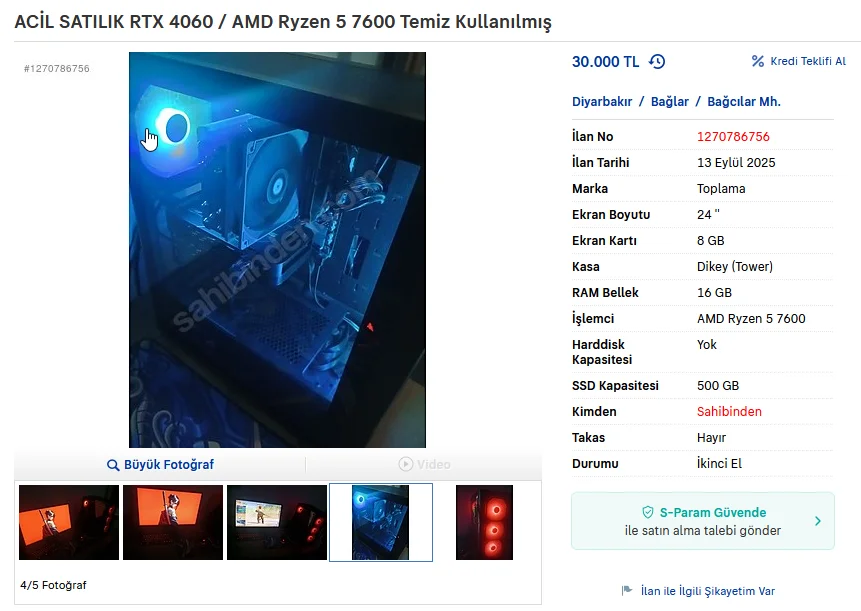Open the Diyarbakır location link
The image size is (861, 611).
coord(602,102)
